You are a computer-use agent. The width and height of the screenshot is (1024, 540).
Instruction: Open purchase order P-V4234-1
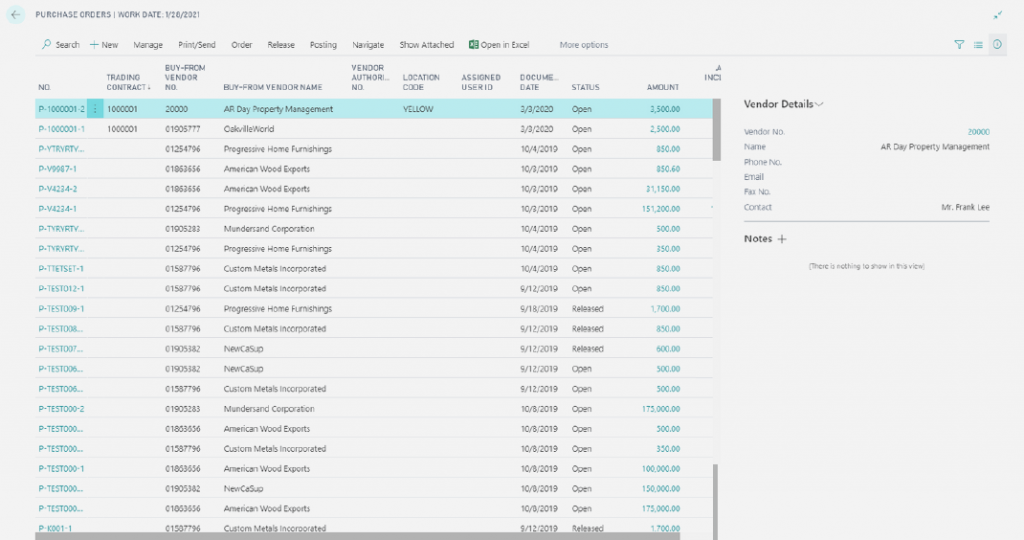point(57,209)
